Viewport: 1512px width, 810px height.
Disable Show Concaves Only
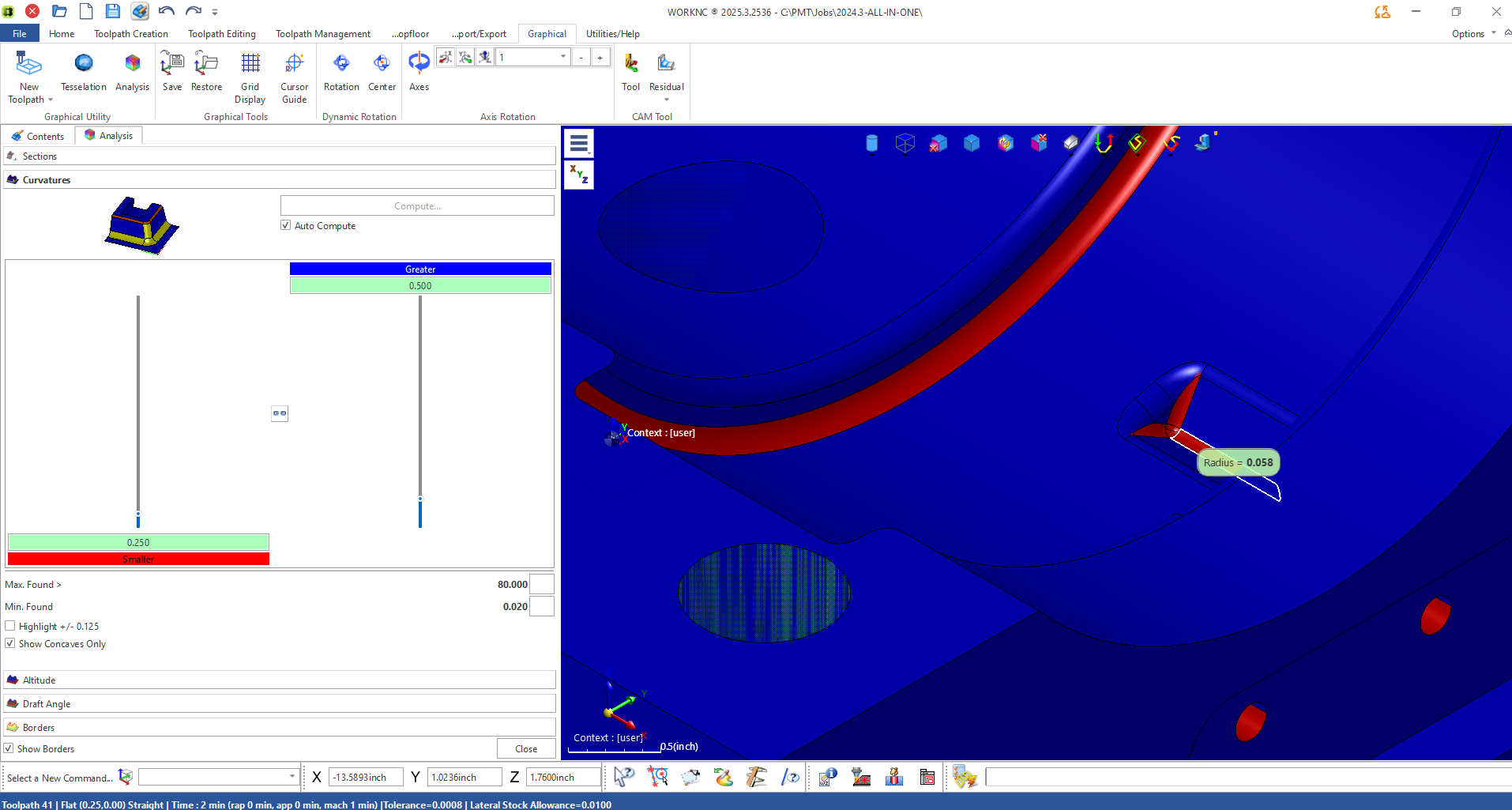(x=10, y=643)
